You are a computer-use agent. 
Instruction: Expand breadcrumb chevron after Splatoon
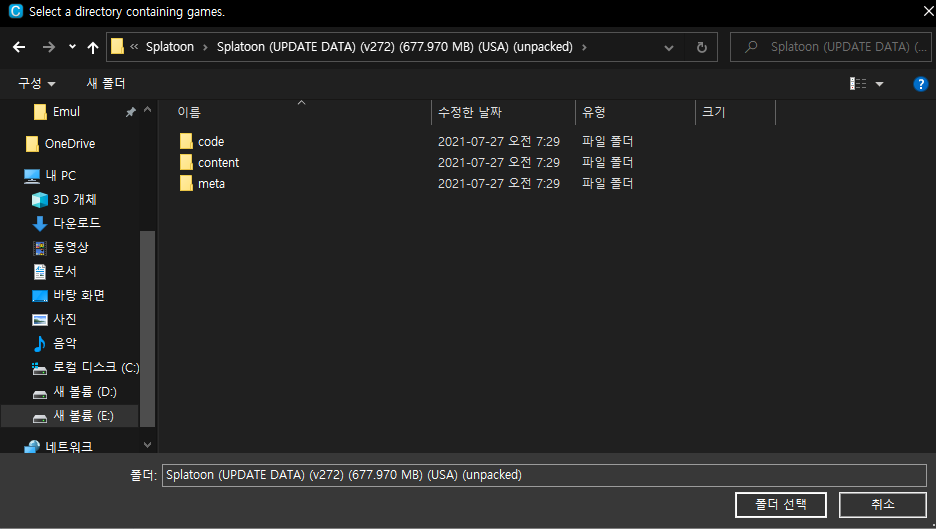205,47
